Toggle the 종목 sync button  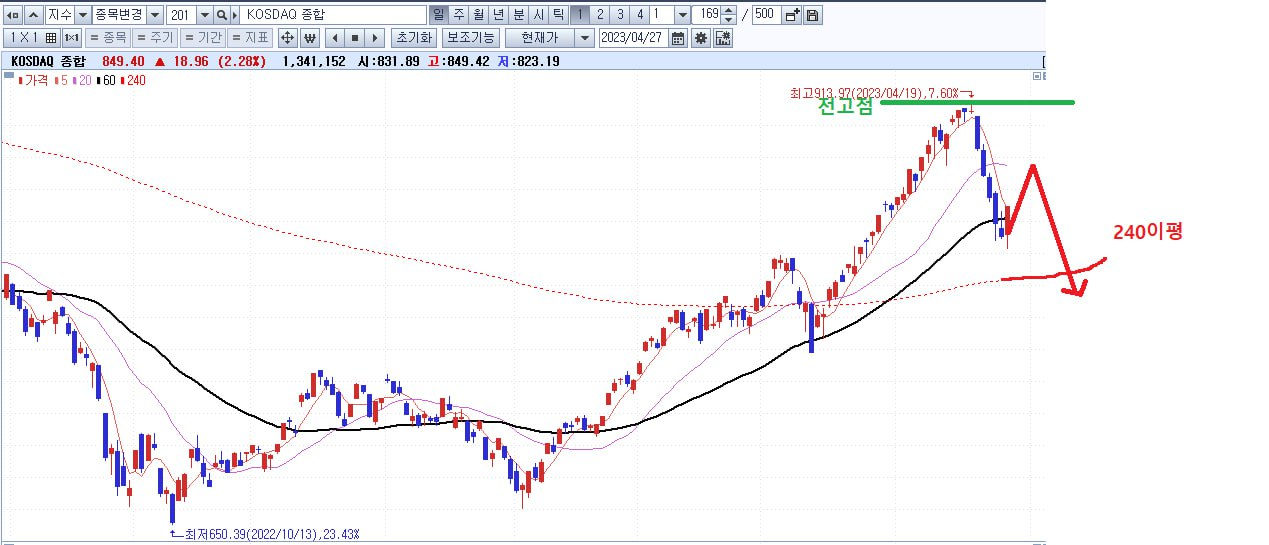point(108,38)
